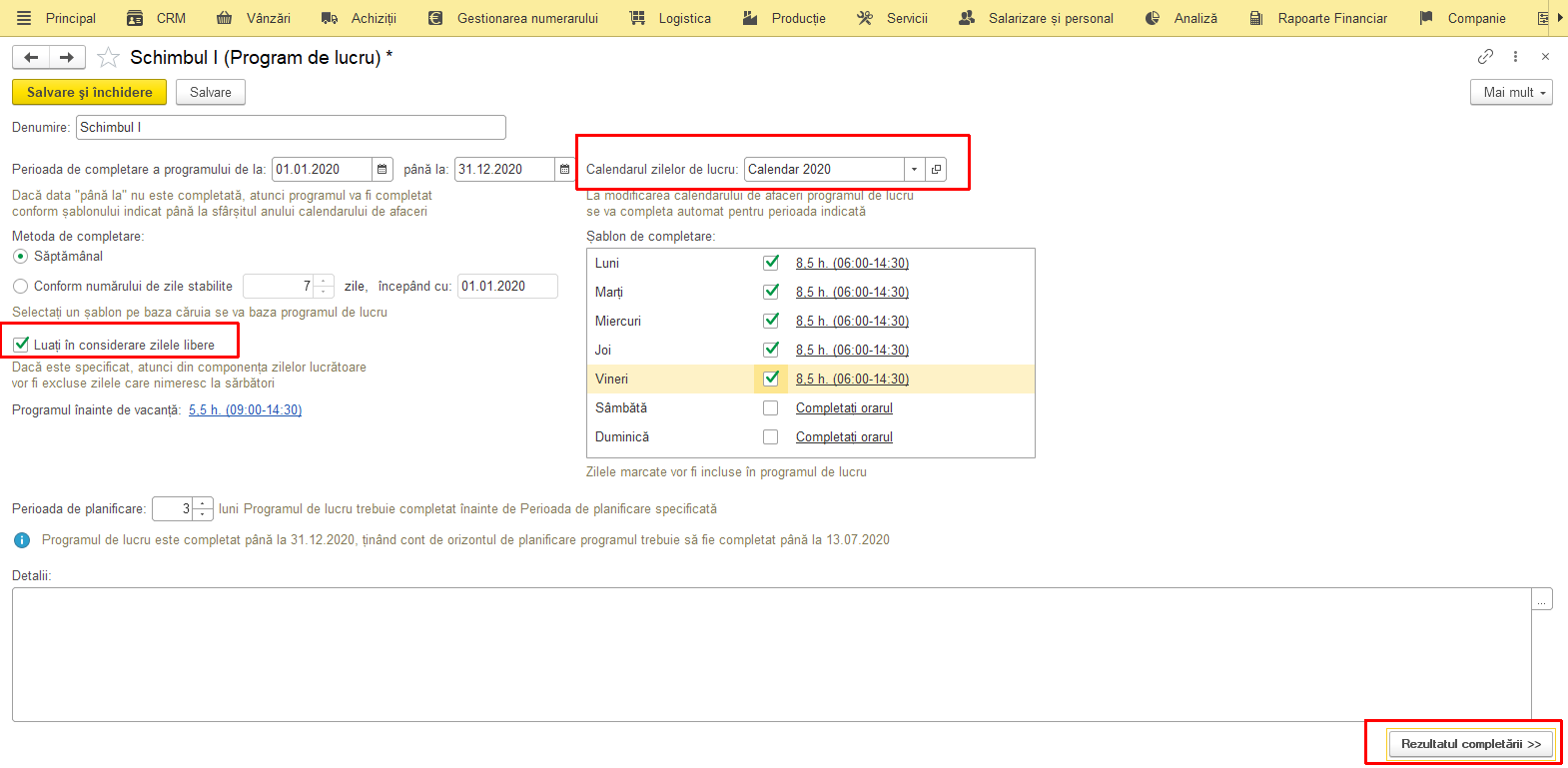The height and width of the screenshot is (768, 1568).
Task: Open the Achiziții section
Action: point(359,18)
